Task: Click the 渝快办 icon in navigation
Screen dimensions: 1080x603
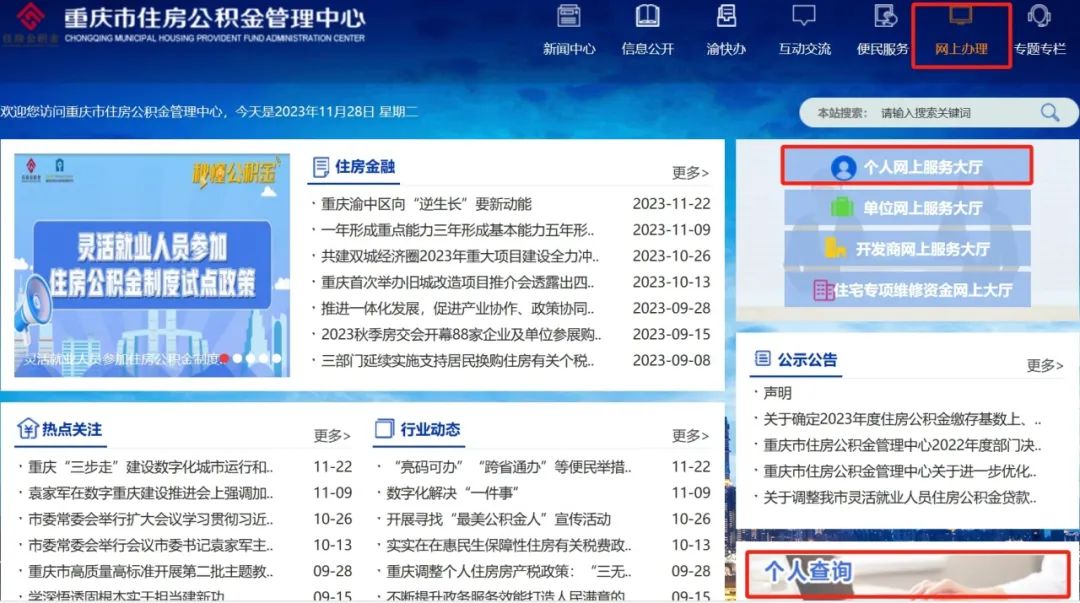Action: coord(726,17)
